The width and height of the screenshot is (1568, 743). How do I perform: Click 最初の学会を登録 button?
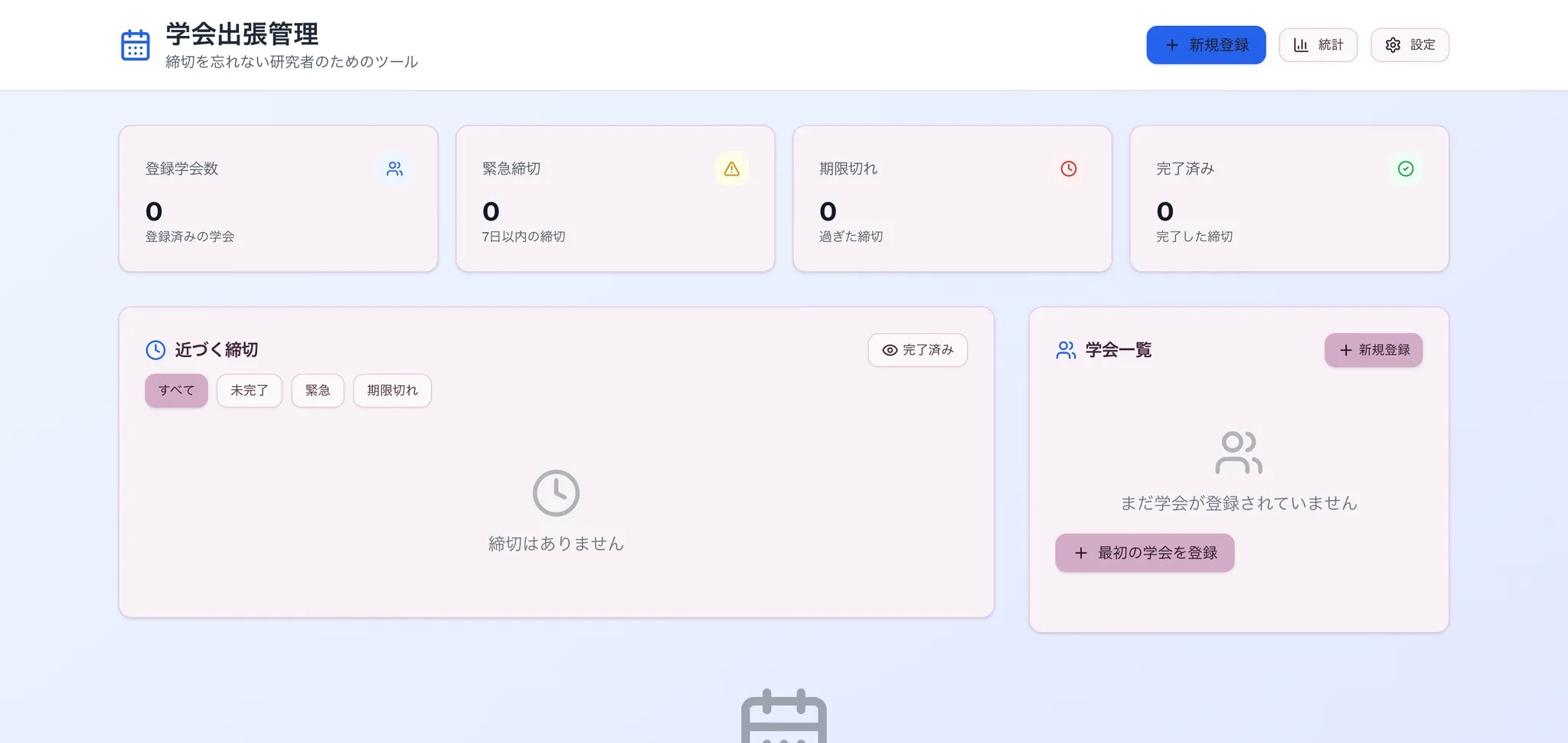(1145, 553)
